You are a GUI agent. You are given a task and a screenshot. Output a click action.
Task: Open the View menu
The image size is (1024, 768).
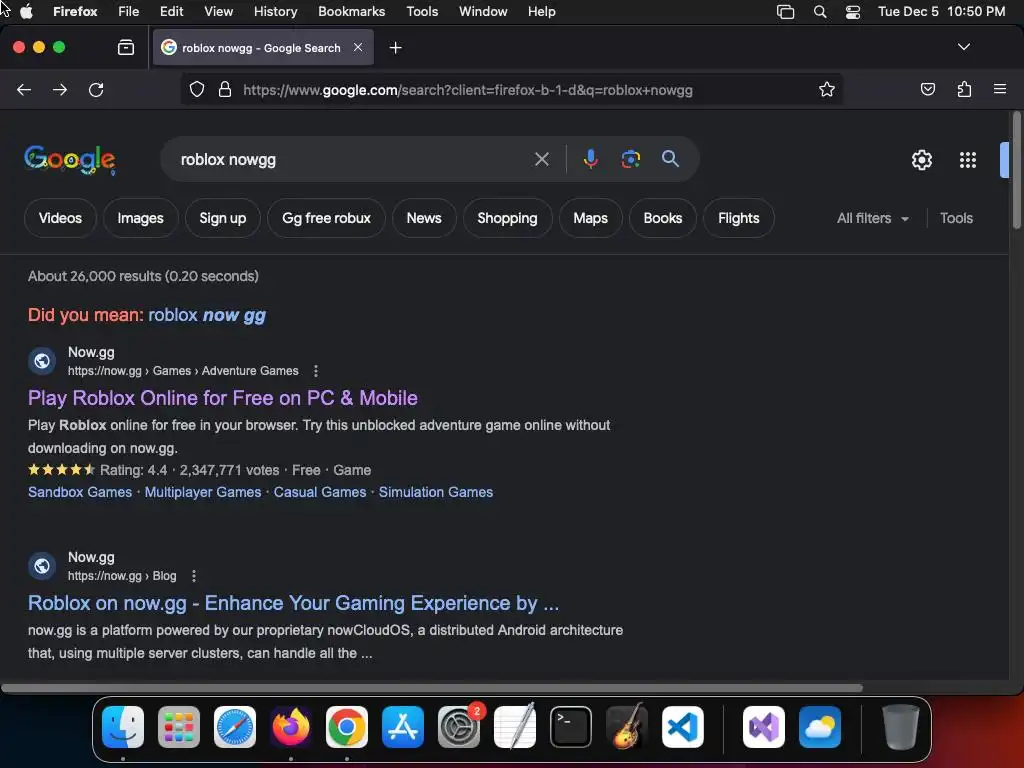(218, 11)
